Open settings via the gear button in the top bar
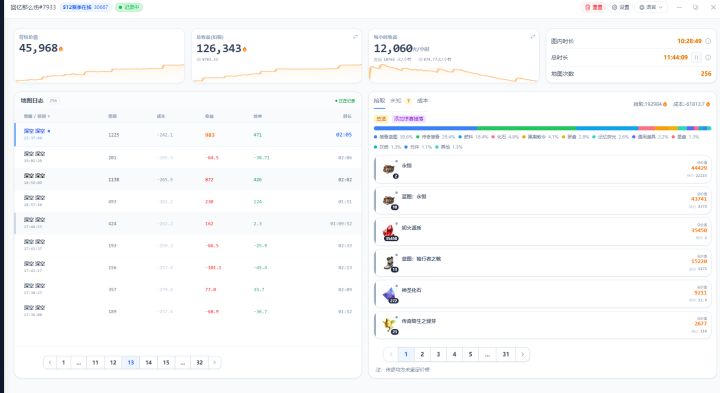The image size is (720, 393). [x=620, y=7]
